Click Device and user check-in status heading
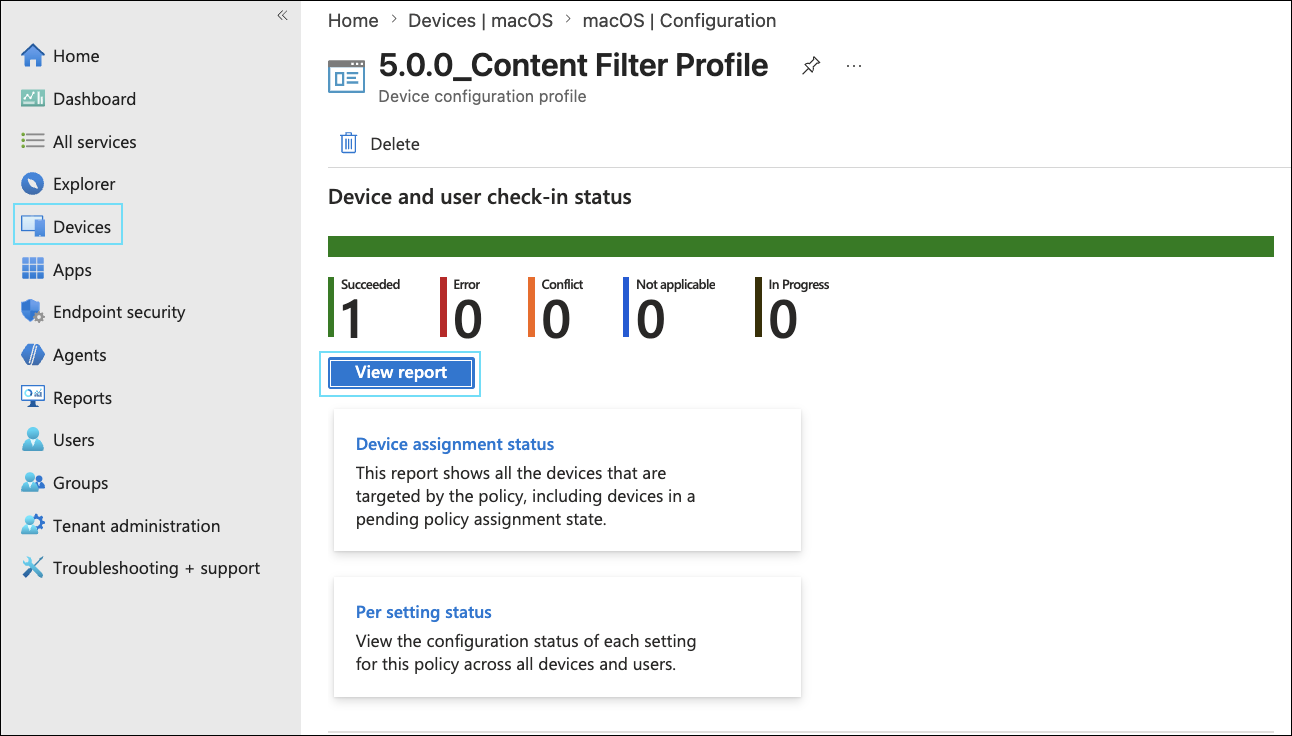Viewport: 1292px width, 736px height. tap(480, 197)
